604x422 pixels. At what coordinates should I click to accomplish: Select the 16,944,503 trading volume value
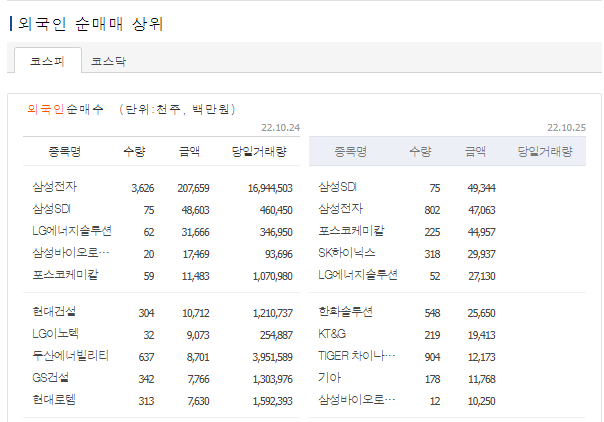click(x=270, y=188)
